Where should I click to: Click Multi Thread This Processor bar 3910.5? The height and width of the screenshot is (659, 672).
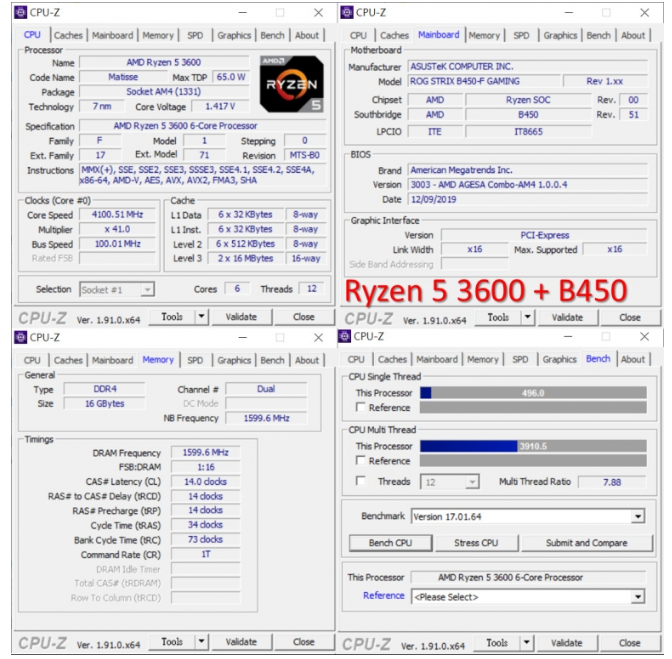click(533, 446)
